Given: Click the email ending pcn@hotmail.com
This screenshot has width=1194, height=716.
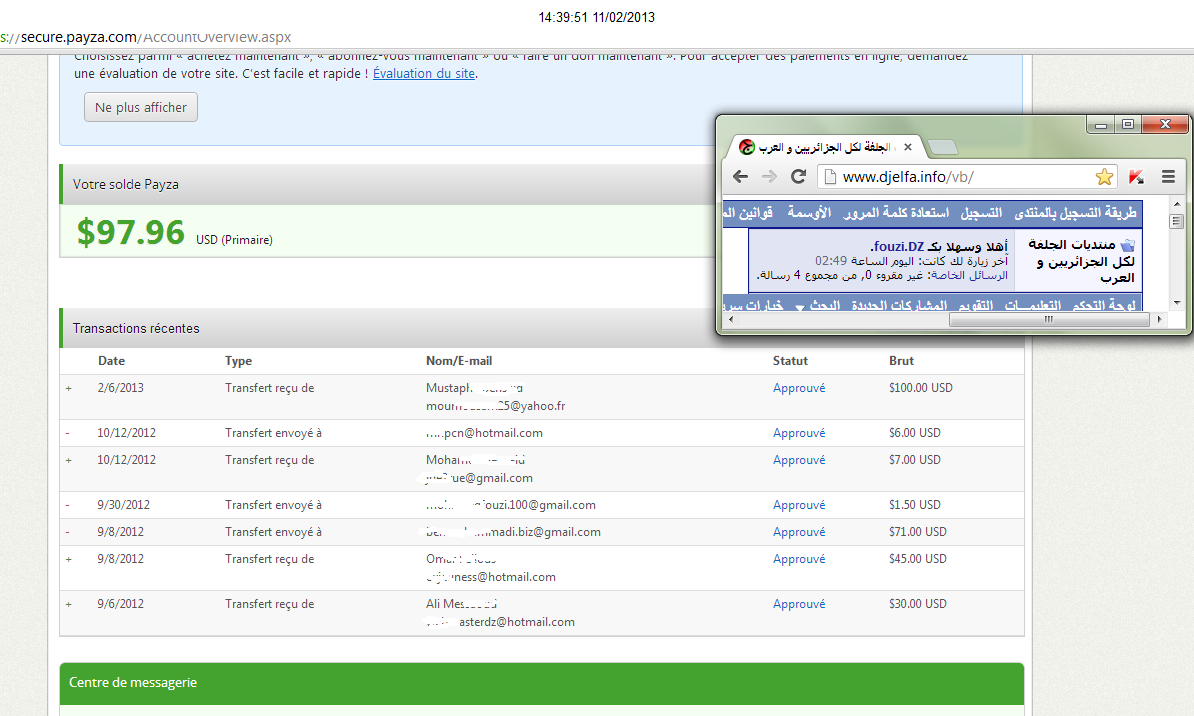Looking at the screenshot, I should [x=484, y=433].
